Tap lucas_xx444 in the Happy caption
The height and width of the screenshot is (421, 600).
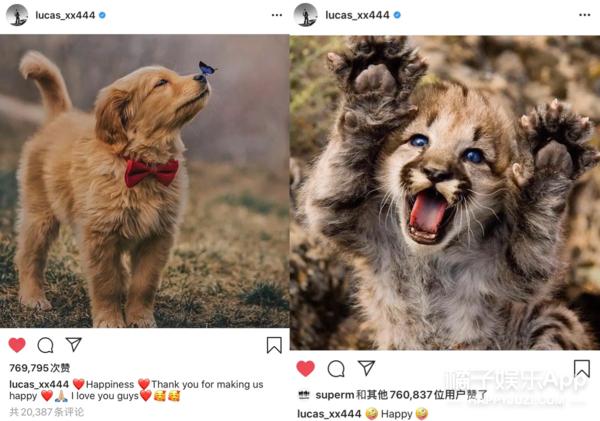coord(329,414)
